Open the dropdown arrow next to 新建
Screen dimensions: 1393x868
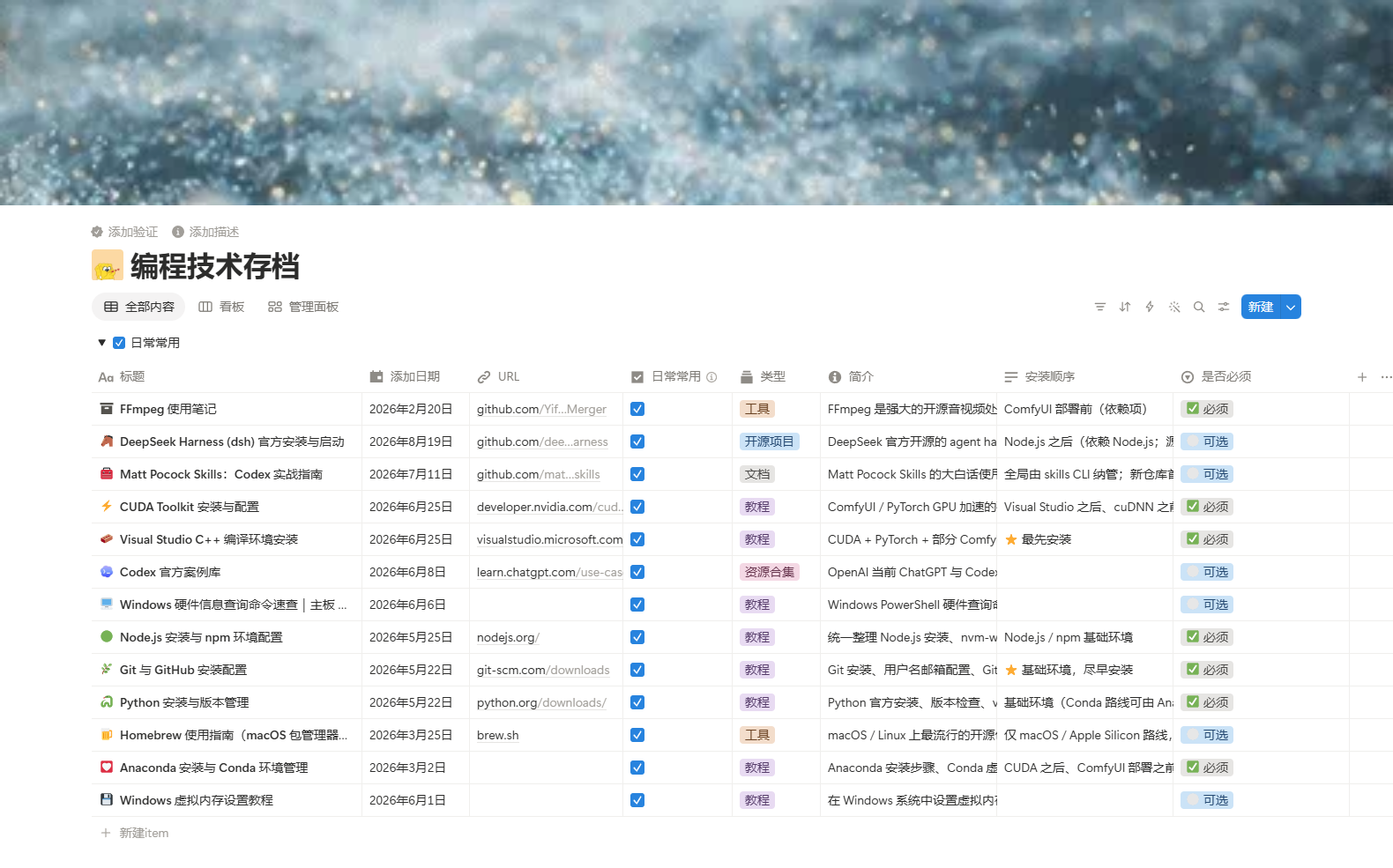[1291, 307]
